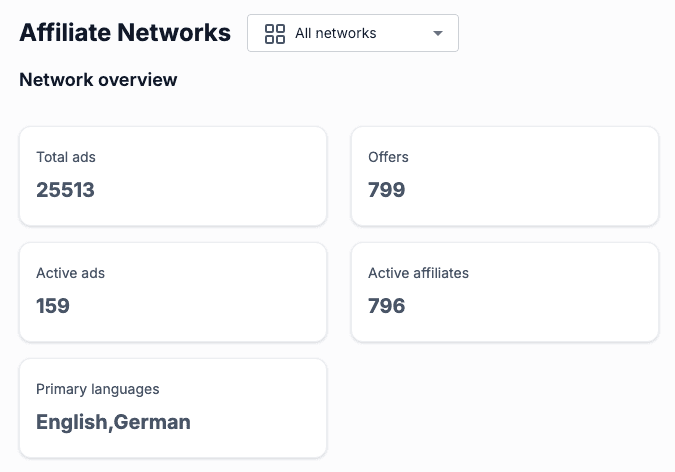675x472 pixels.
Task: Select the Offers card
Action: pyautogui.click(x=505, y=176)
